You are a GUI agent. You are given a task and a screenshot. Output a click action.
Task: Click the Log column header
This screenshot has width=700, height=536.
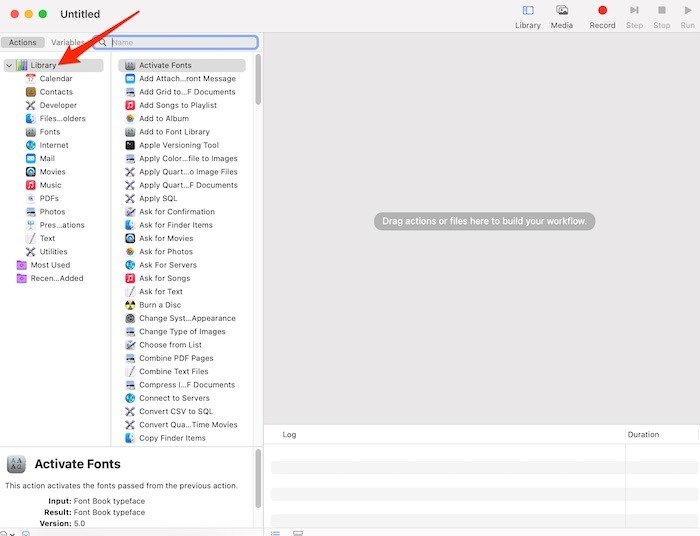pos(289,434)
